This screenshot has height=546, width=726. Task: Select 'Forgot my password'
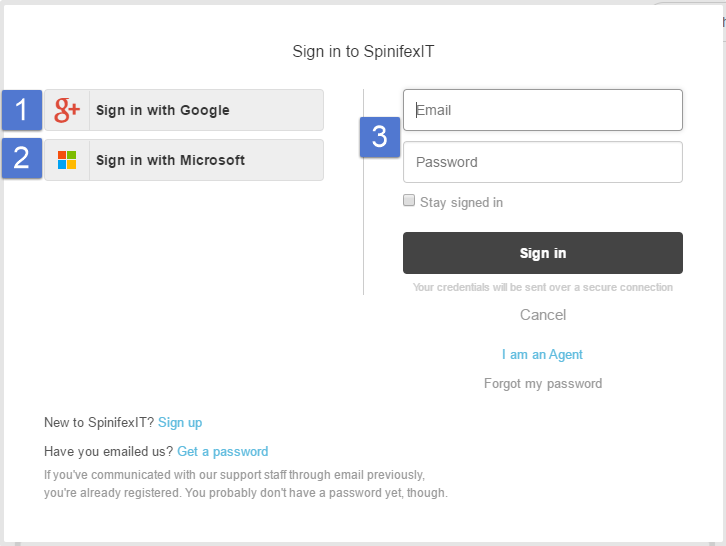(543, 383)
